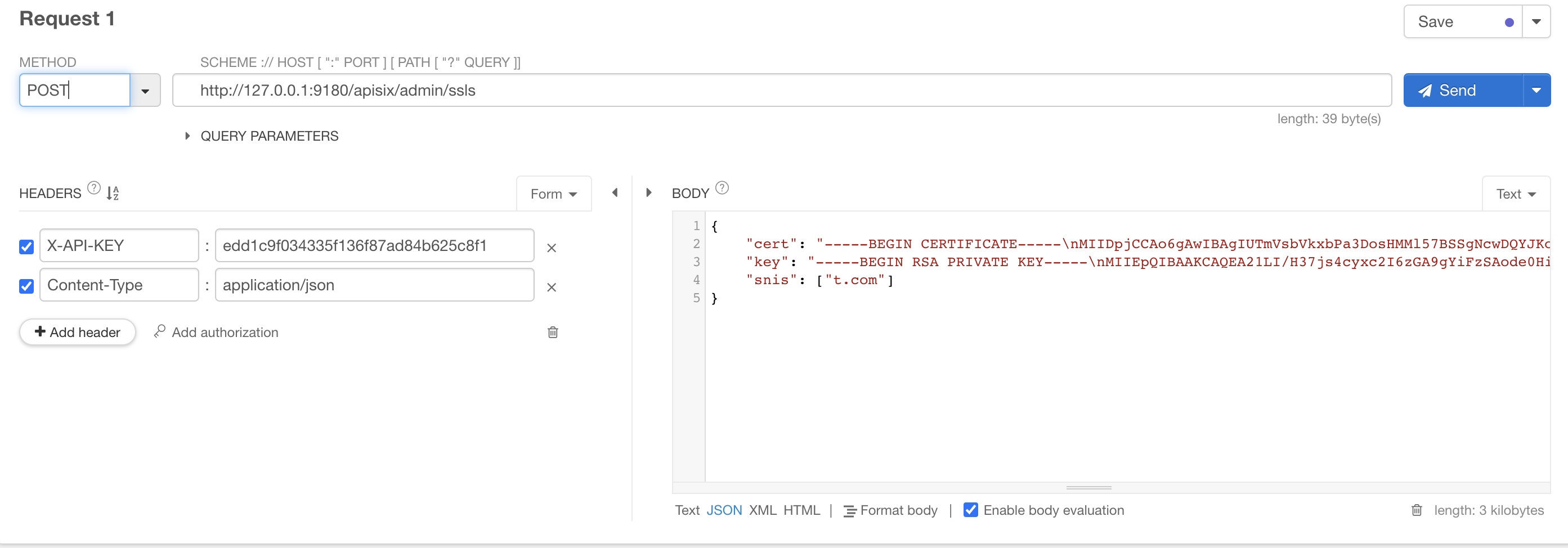Expand the Query Parameters section
Image resolution: width=1568 pixels, height=548 pixels.
point(187,136)
